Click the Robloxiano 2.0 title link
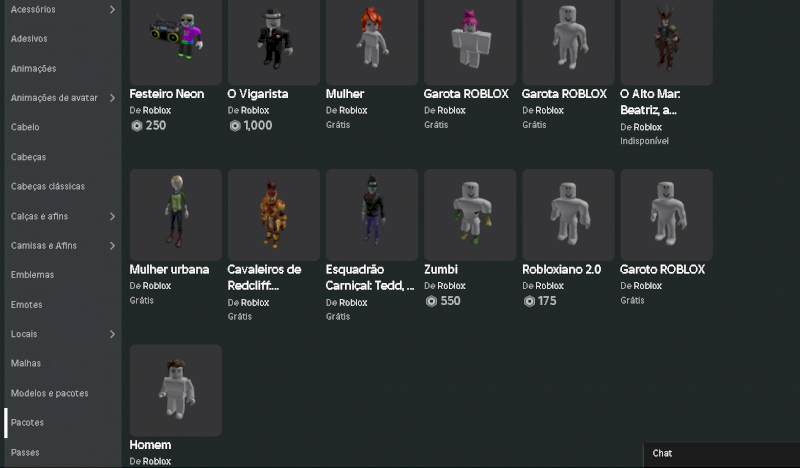 562,269
